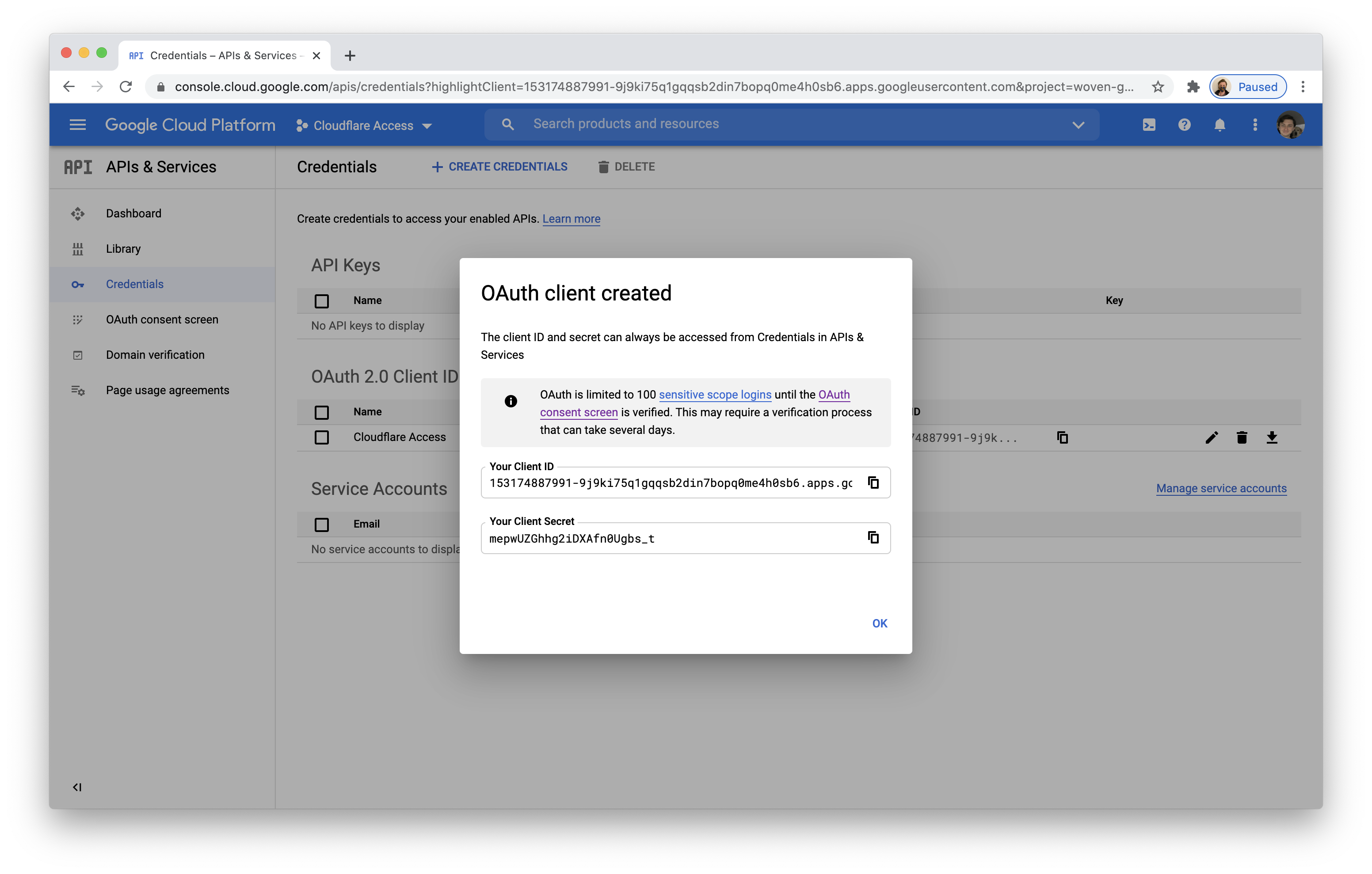Image resolution: width=1372 pixels, height=874 pixels.
Task: Select the Domain verification menu item
Action: click(x=156, y=354)
